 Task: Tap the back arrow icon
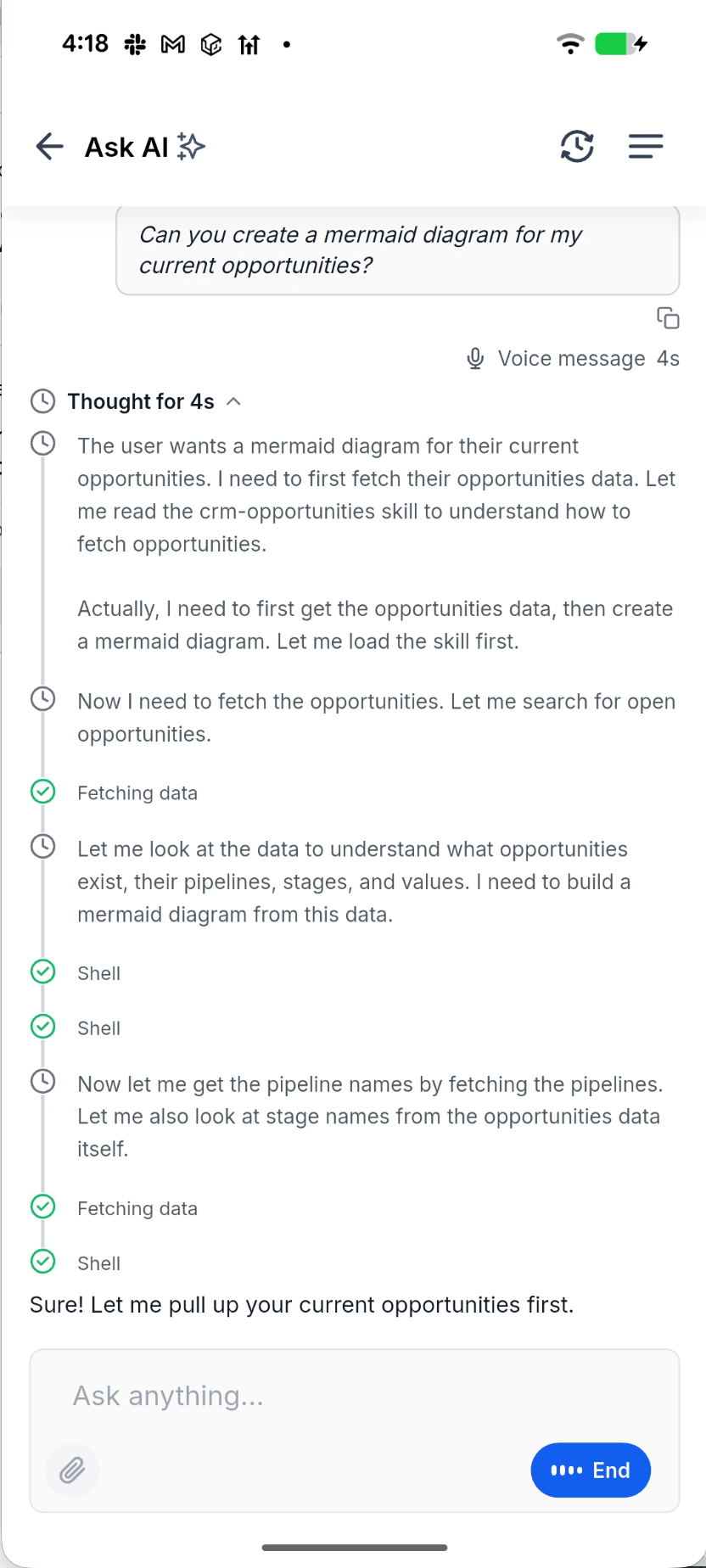pyautogui.click(x=50, y=147)
